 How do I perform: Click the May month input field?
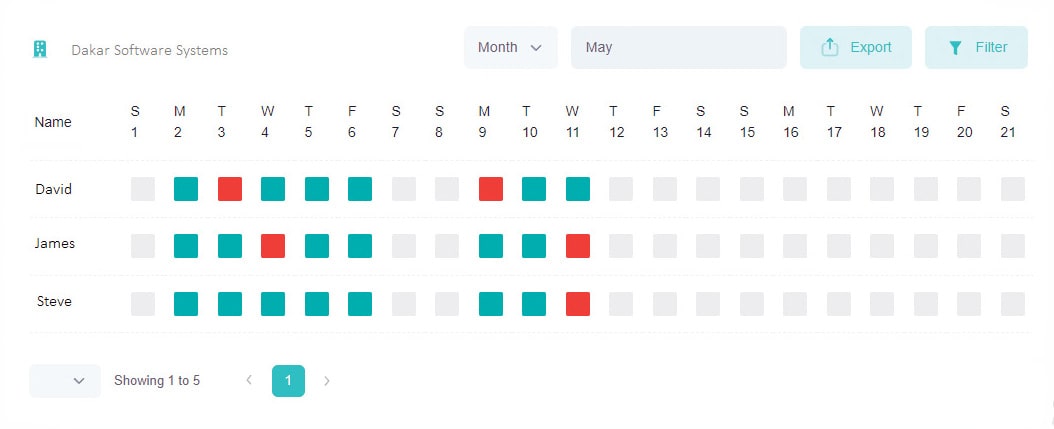coord(678,47)
